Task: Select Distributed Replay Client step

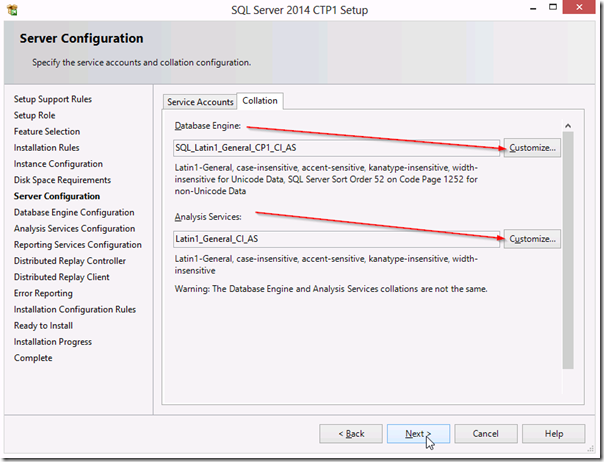Action: [x=62, y=277]
